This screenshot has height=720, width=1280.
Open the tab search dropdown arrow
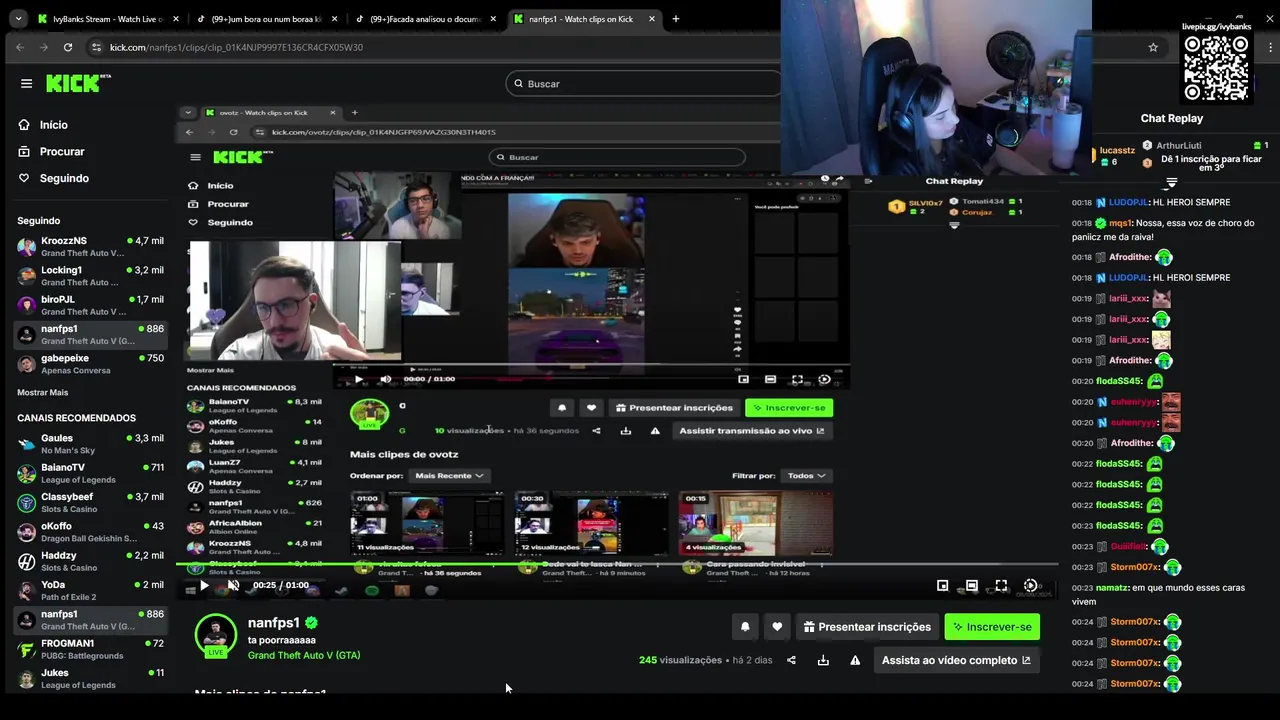pyautogui.click(x=18, y=18)
